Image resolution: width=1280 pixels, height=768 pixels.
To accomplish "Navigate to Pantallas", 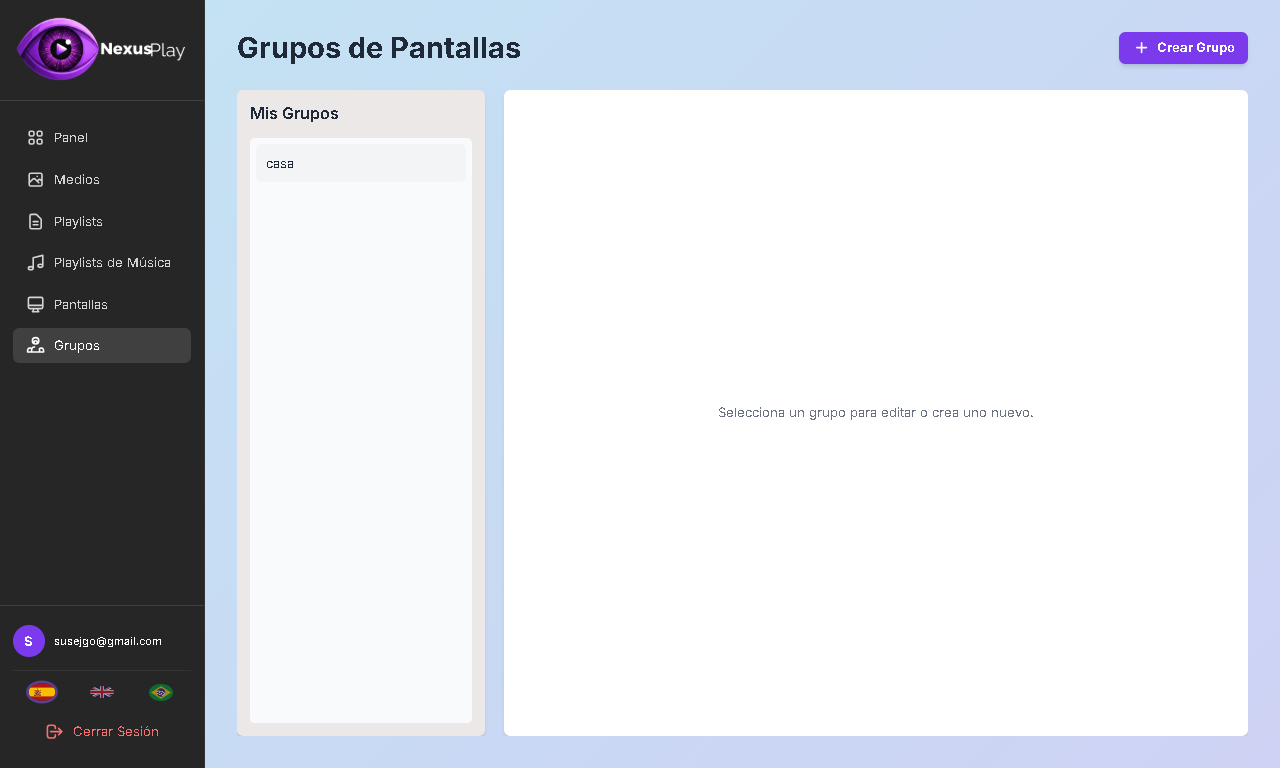I will (102, 304).
